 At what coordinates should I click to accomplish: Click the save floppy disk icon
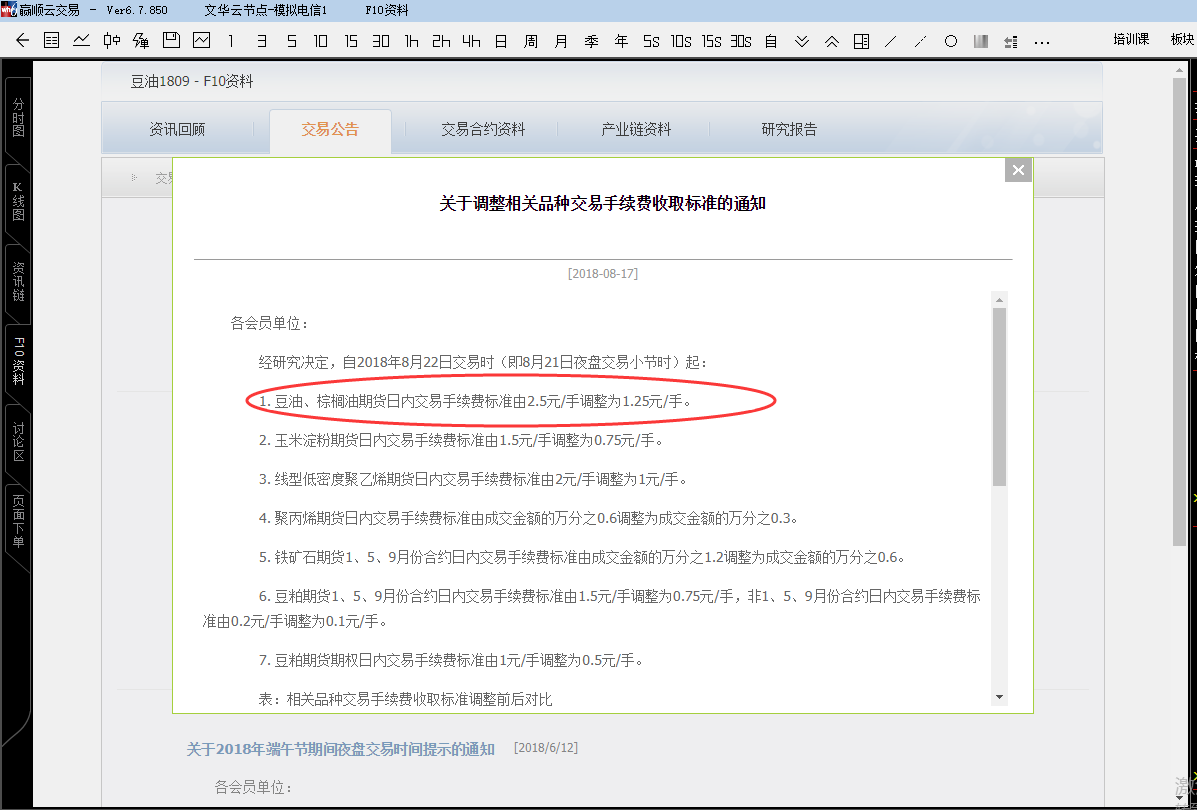pos(171,41)
